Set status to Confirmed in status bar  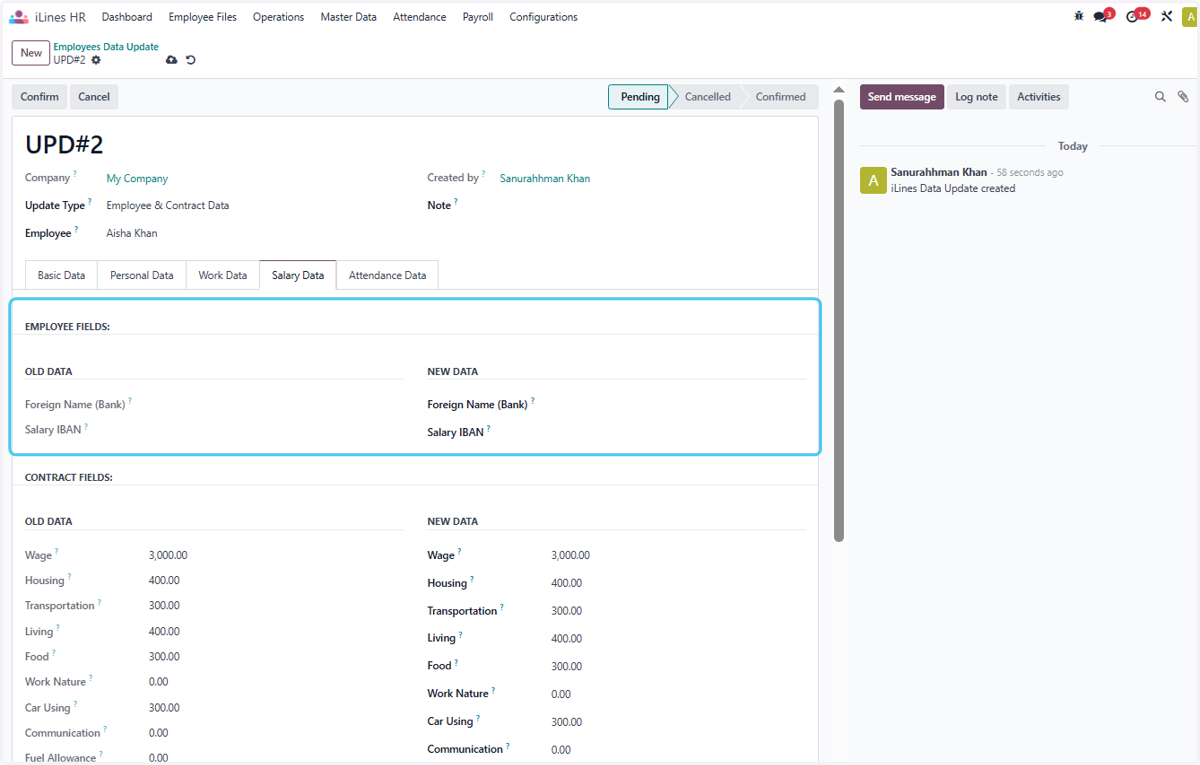click(780, 97)
